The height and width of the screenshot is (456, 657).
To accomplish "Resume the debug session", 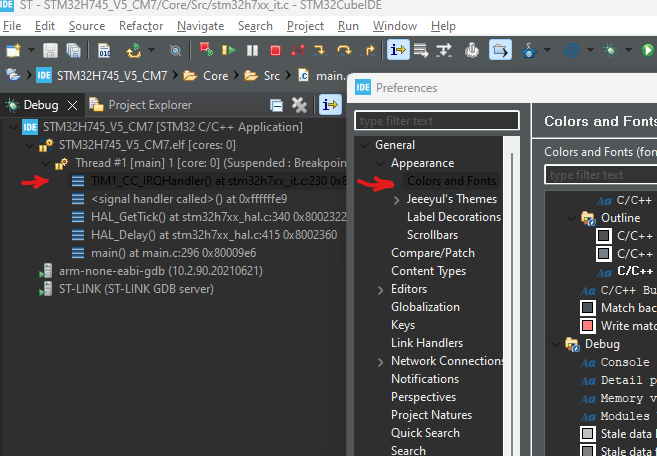I will click(229, 50).
